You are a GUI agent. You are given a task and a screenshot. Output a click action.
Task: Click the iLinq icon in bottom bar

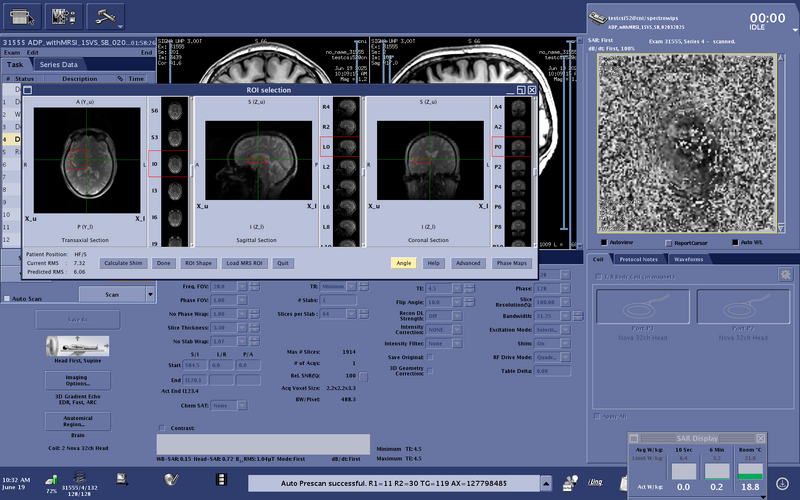coord(595,482)
